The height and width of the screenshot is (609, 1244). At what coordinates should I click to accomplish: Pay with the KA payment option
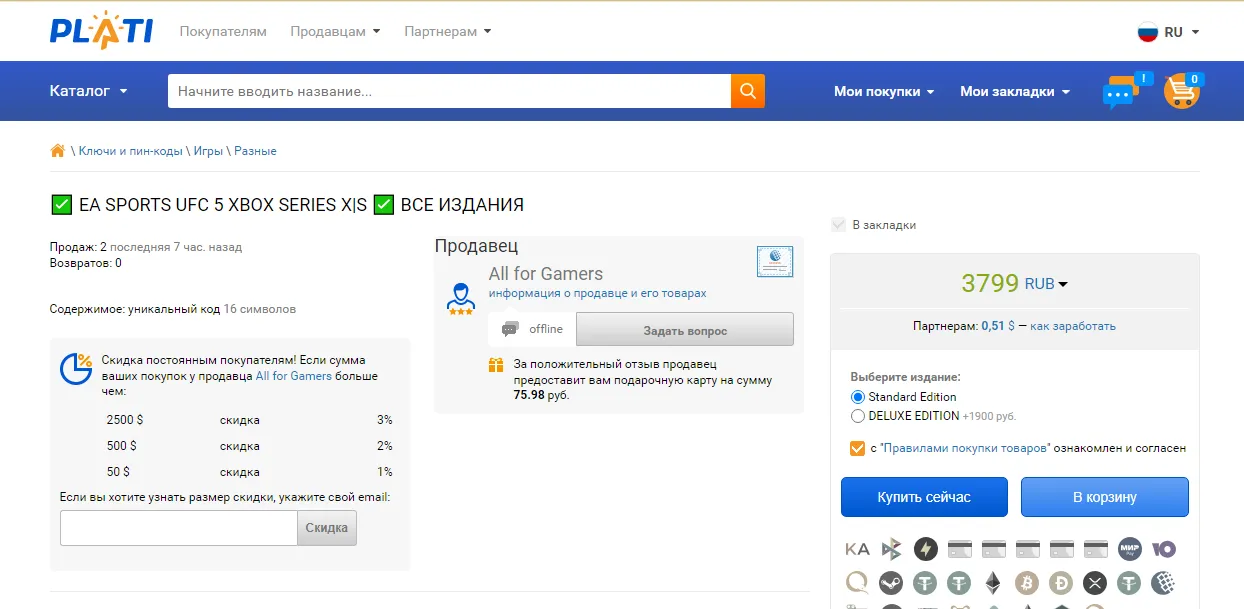(x=857, y=549)
